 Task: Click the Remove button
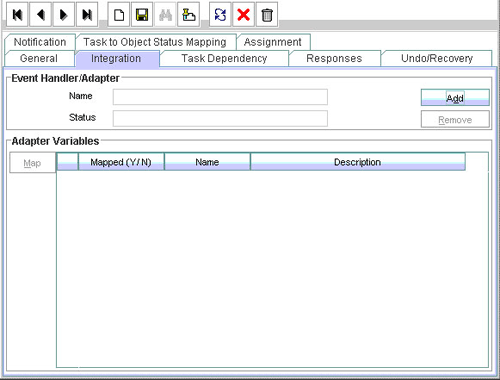(x=455, y=119)
